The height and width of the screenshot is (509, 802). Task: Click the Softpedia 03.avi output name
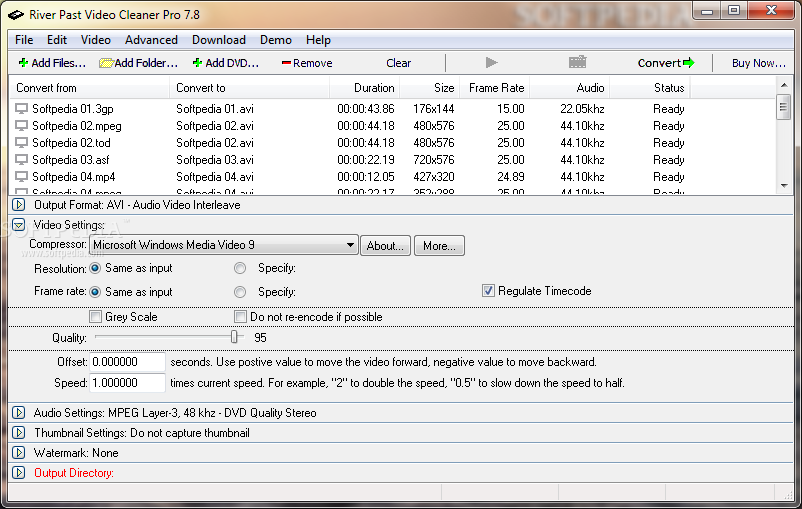(x=215, y=160)
